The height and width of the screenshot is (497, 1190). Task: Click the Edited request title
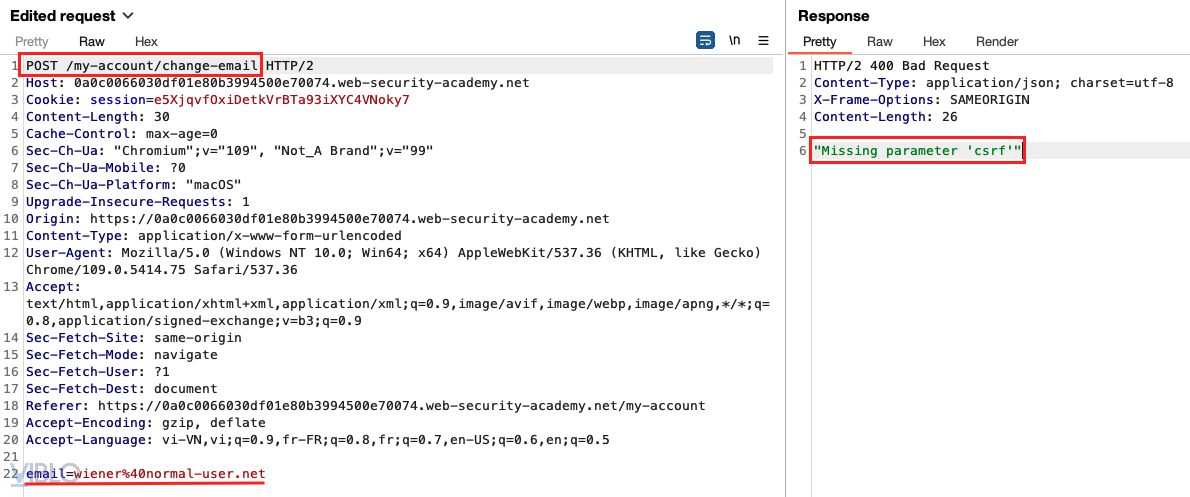62,16
